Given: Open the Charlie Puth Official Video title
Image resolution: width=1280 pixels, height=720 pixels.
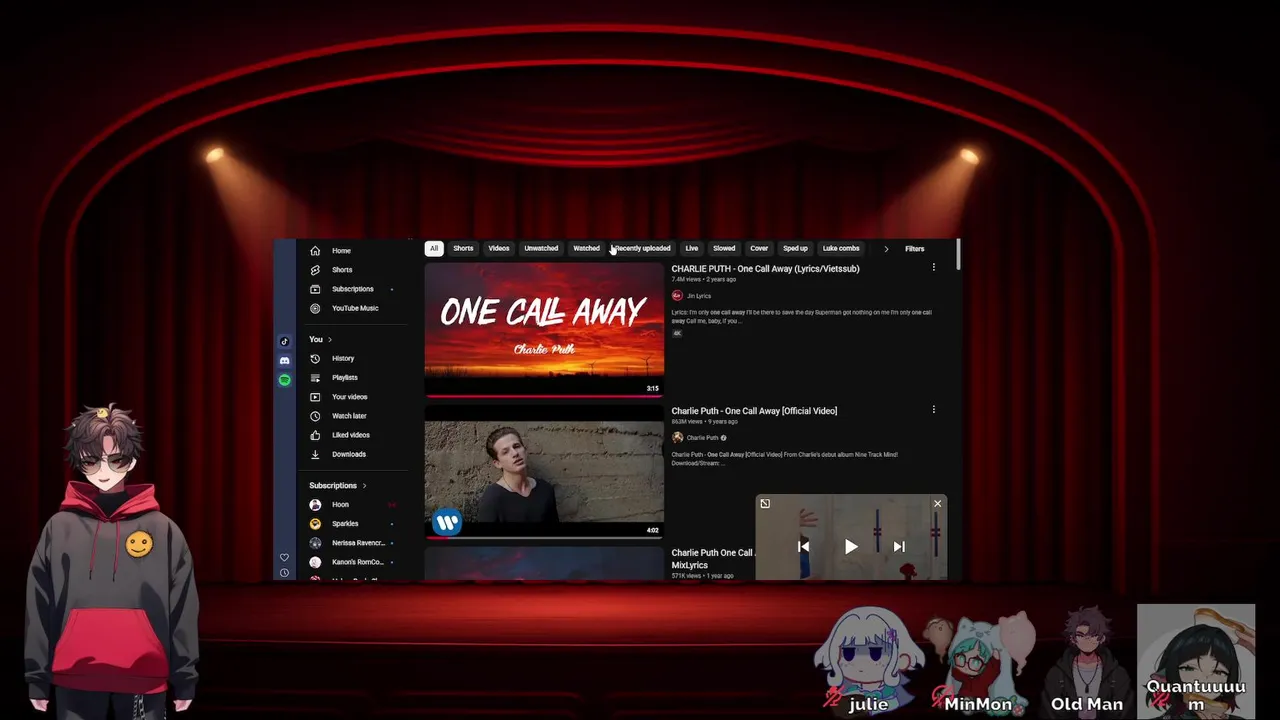Looking at the screenshot, I should pyautogui.click(x=754, y=411).
